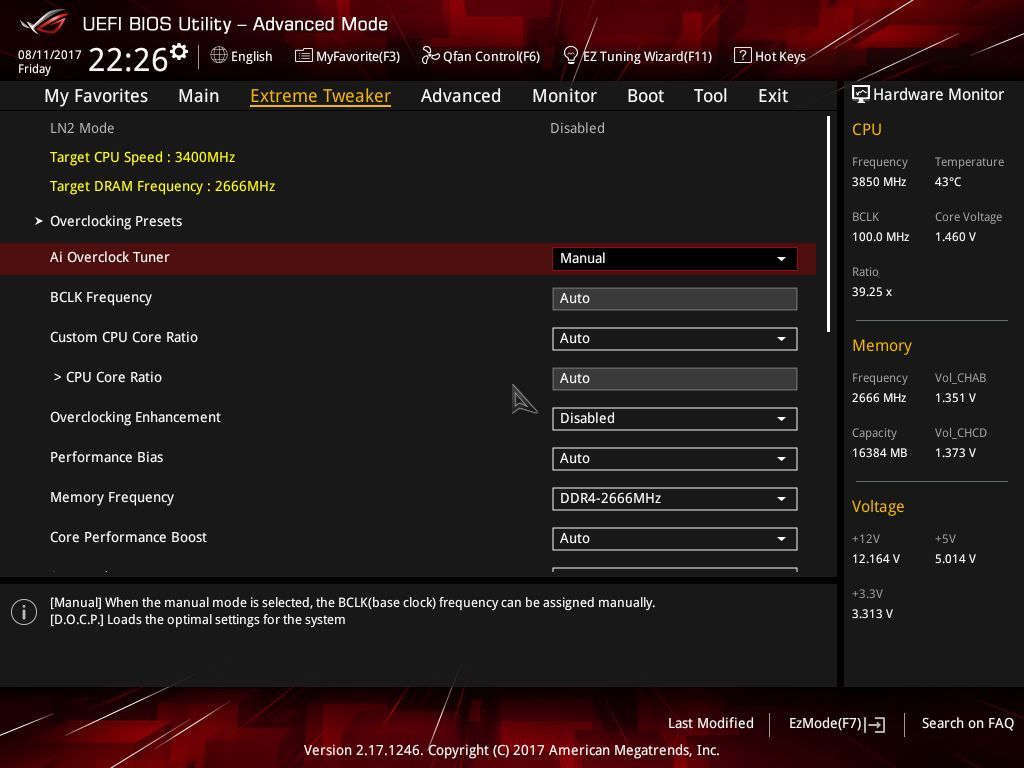Click Search on FAQ
This screenshot has height=768, width=1024.
pos(967,723)
